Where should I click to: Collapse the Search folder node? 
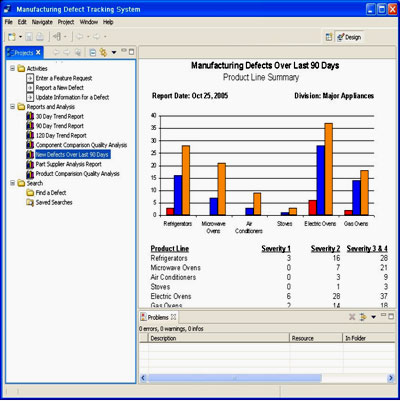click(13, 183)
